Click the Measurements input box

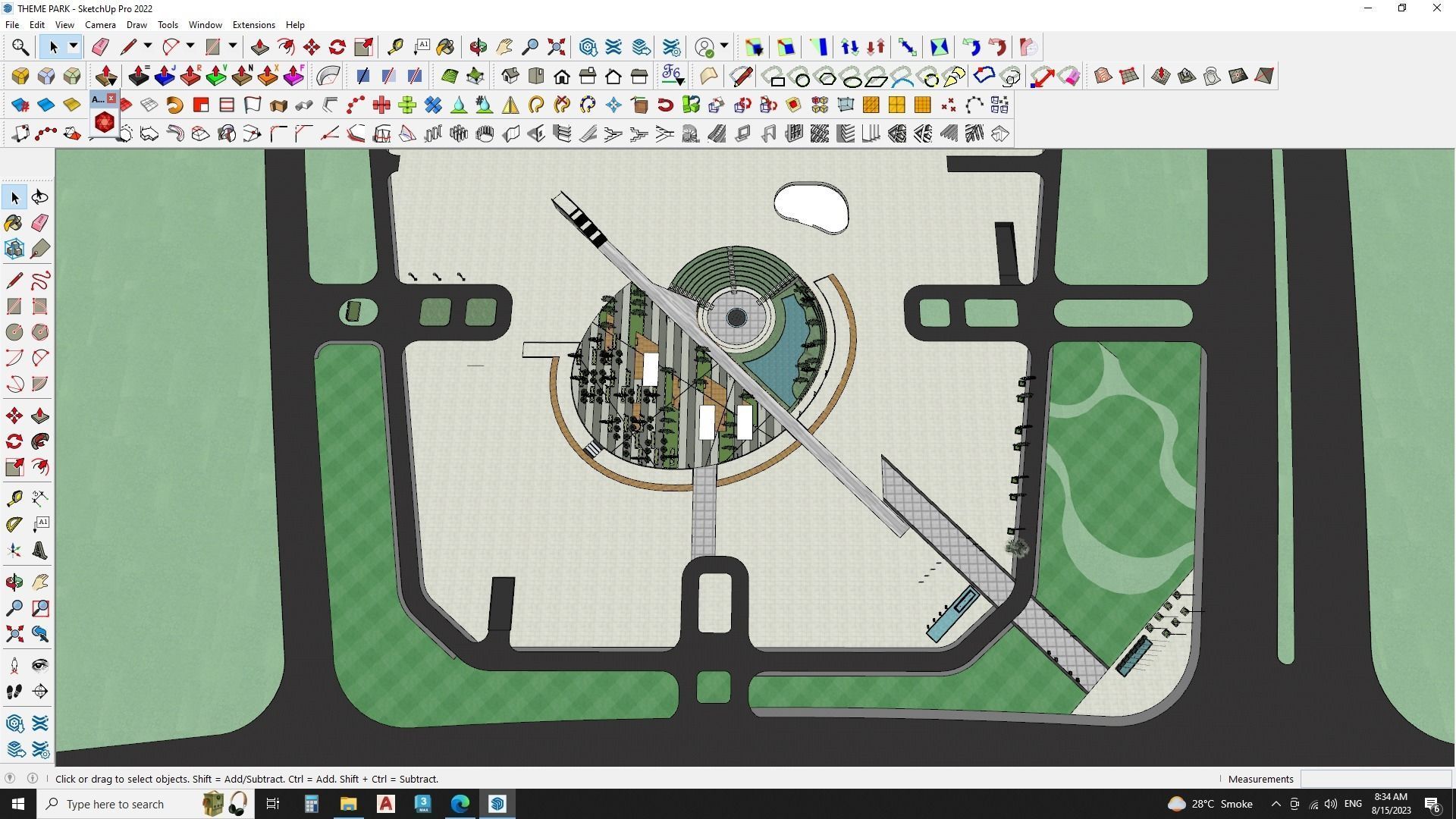pos(1376,779)
